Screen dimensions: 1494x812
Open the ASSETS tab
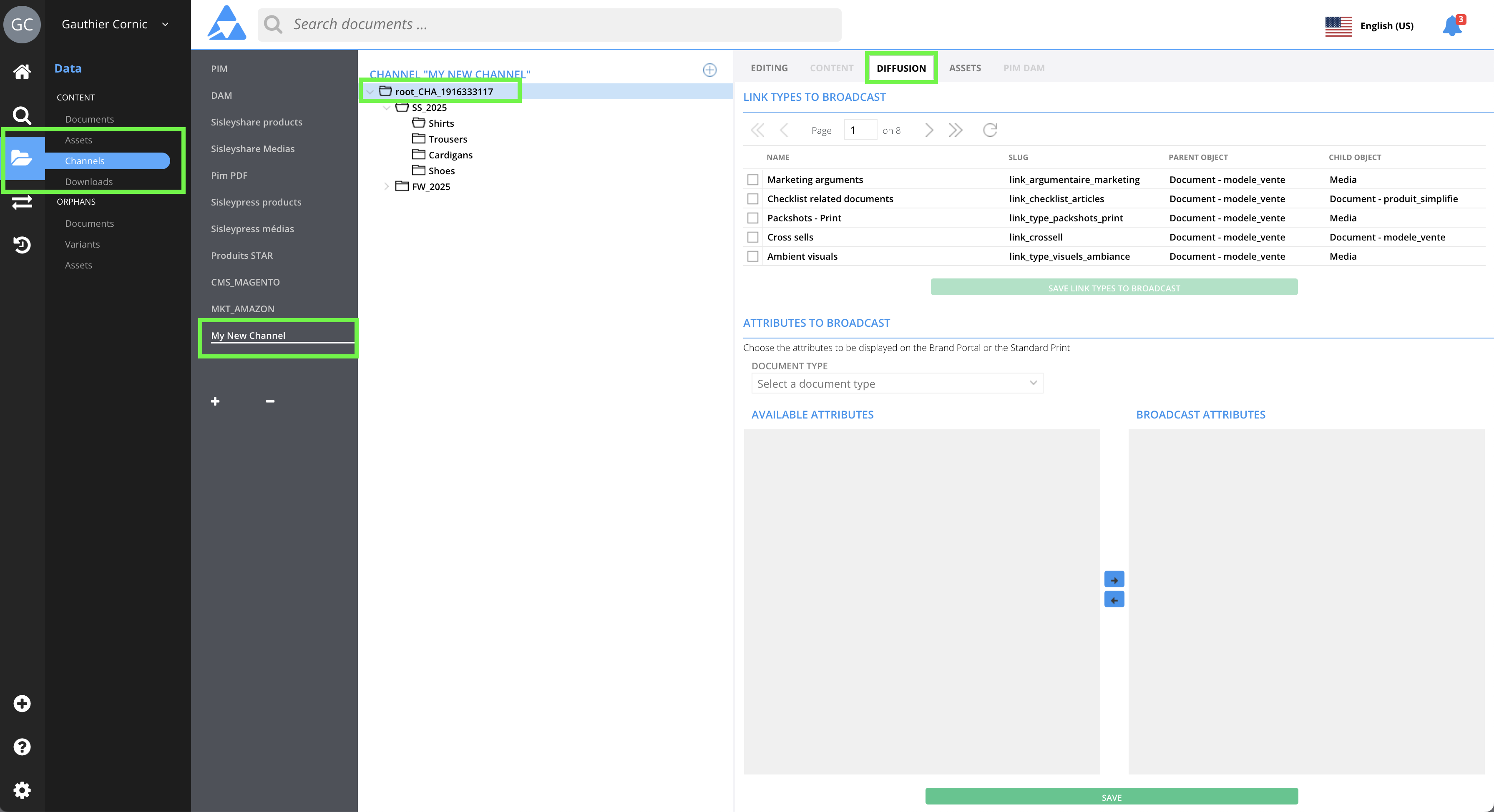[964, 68]
